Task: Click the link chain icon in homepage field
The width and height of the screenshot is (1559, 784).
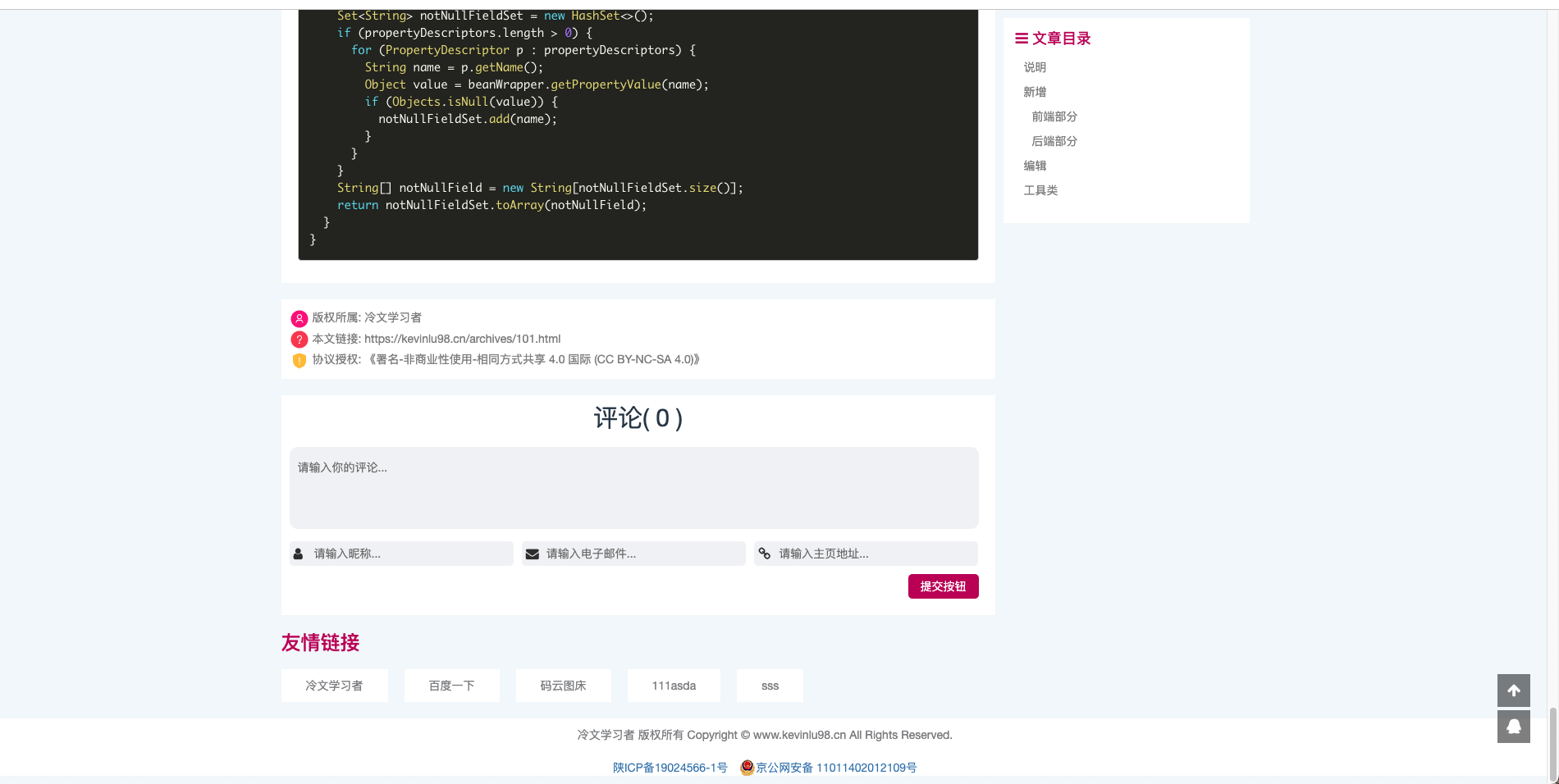Action: (764, 554)
